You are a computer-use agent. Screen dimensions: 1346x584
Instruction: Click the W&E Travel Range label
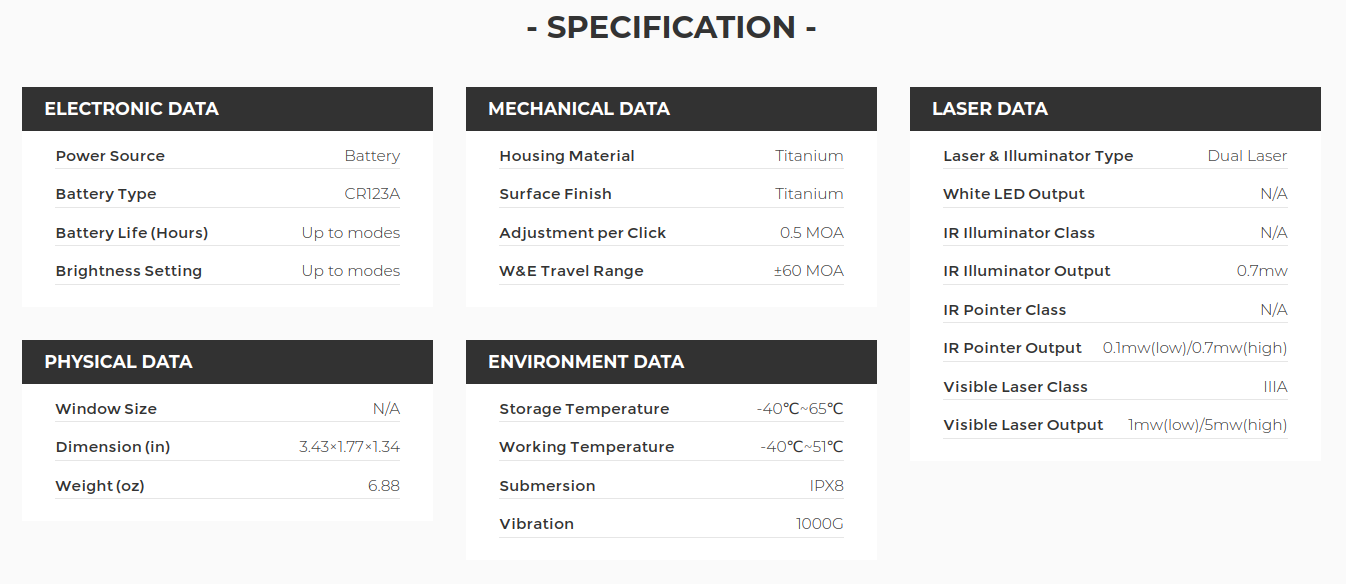(x=571, y=271)
